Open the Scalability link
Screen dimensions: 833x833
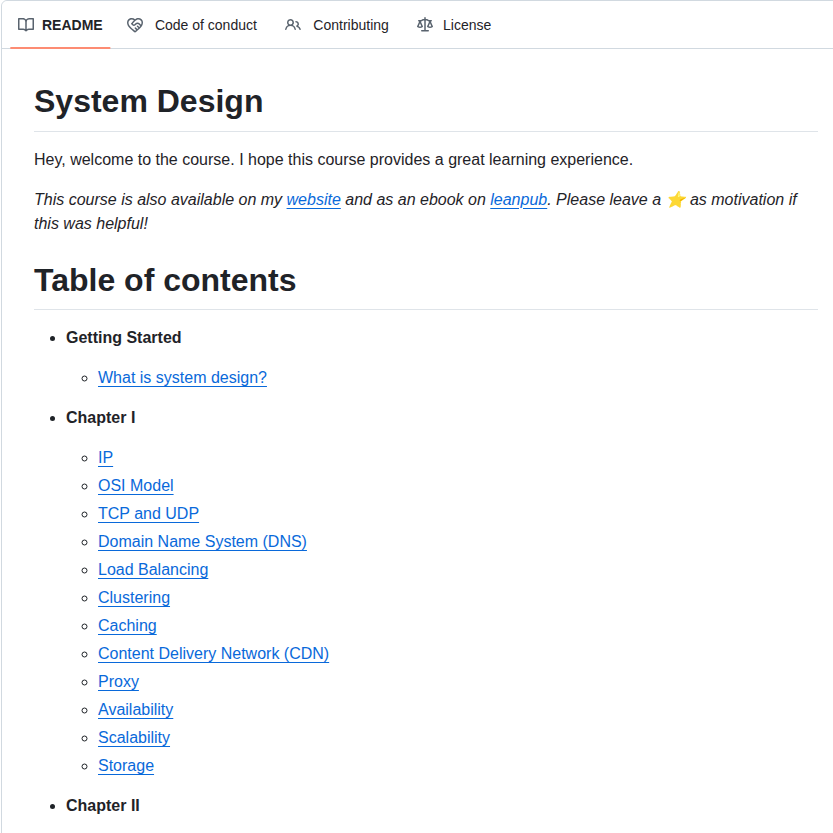pos(134,737)
